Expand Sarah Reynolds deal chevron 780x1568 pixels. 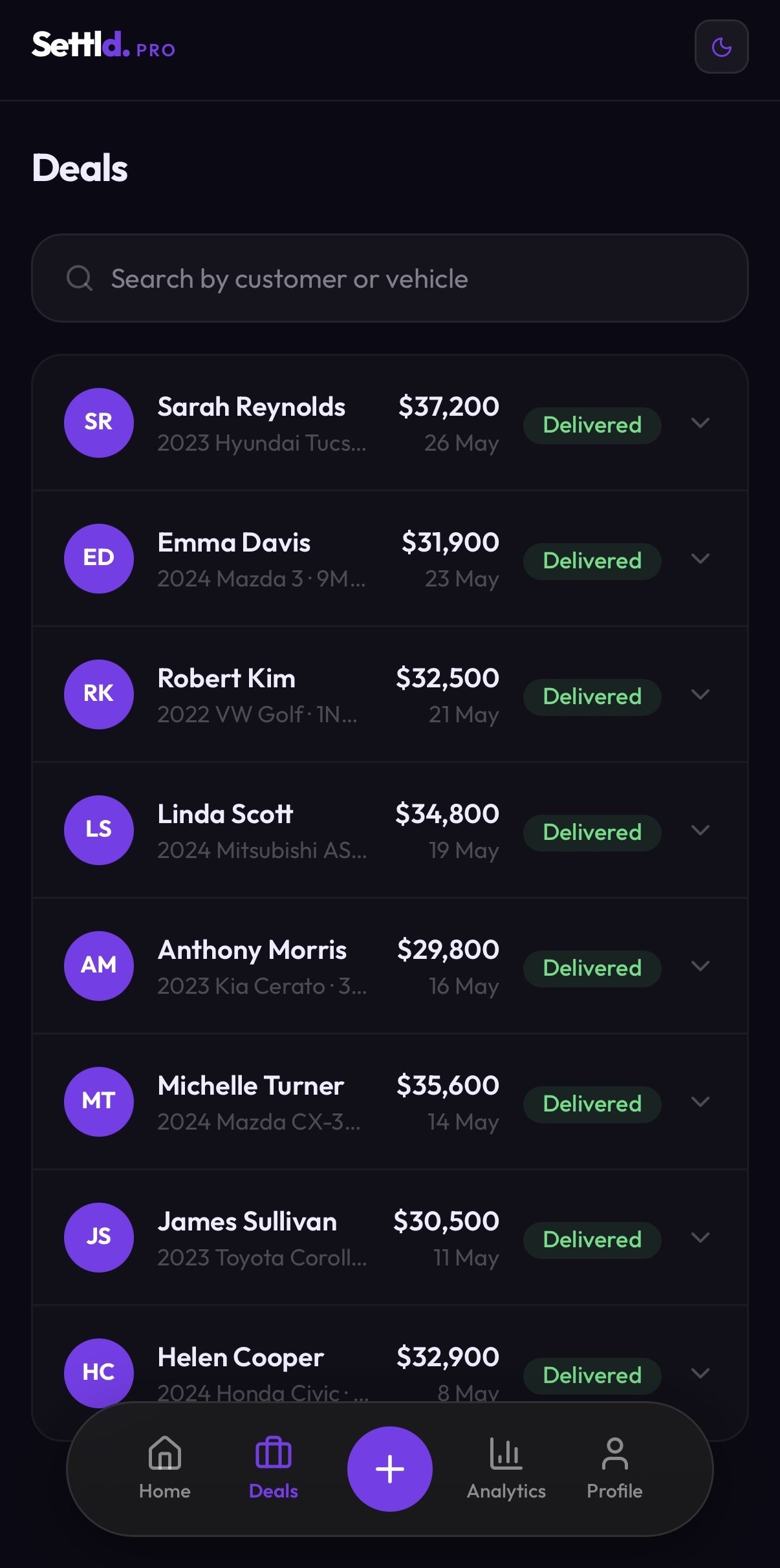(700, 423)
